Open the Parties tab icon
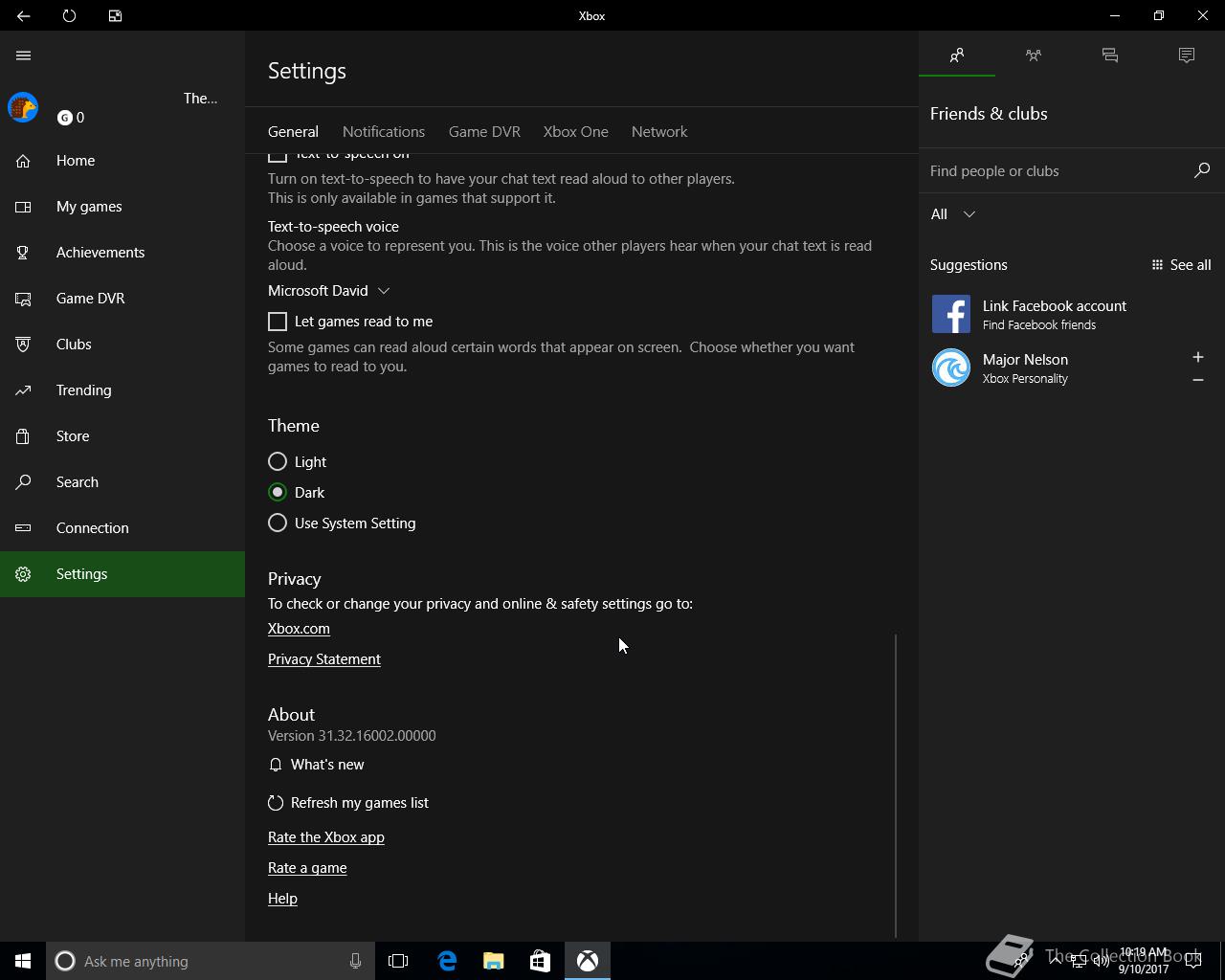 tap(1033, 56)
